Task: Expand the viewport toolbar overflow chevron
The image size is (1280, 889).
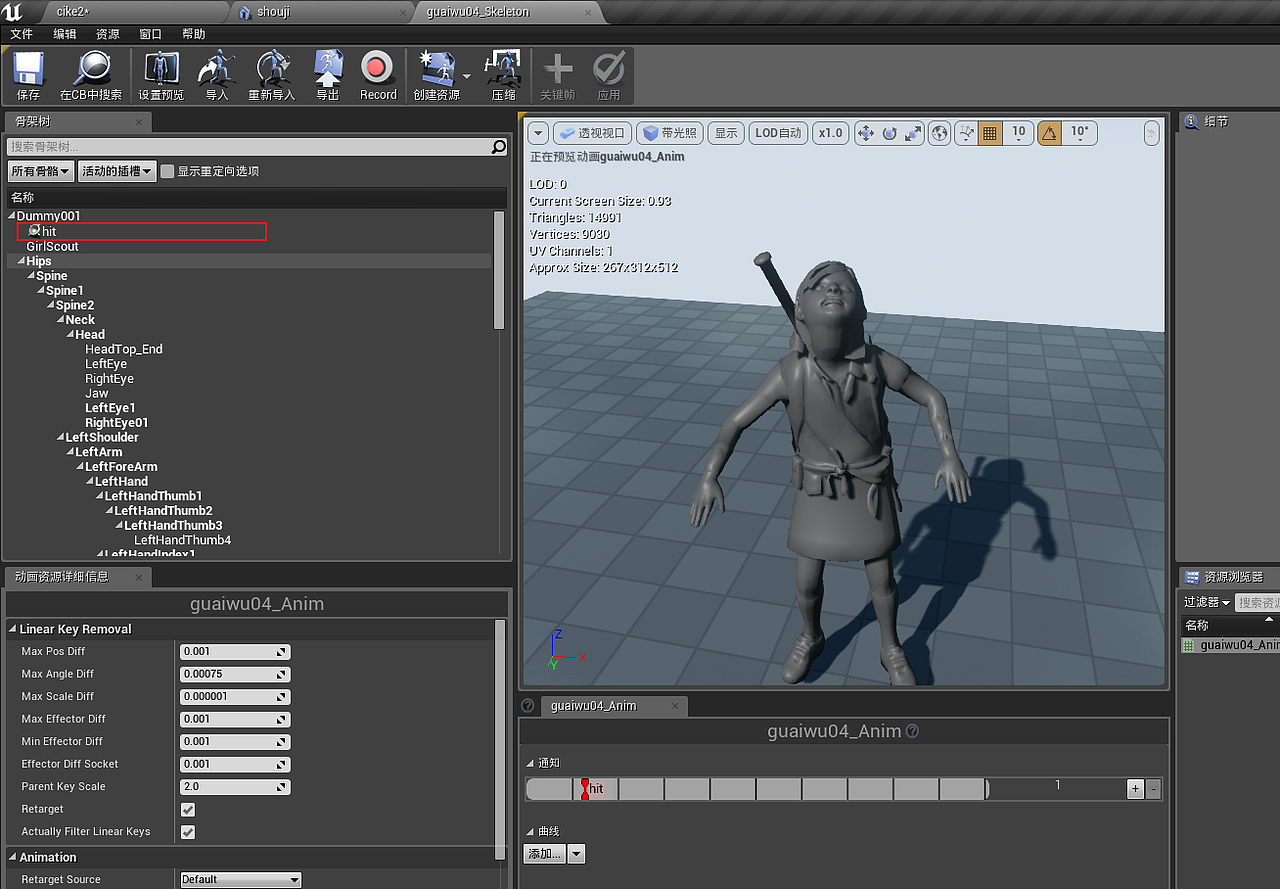Action: [1152, 133]
